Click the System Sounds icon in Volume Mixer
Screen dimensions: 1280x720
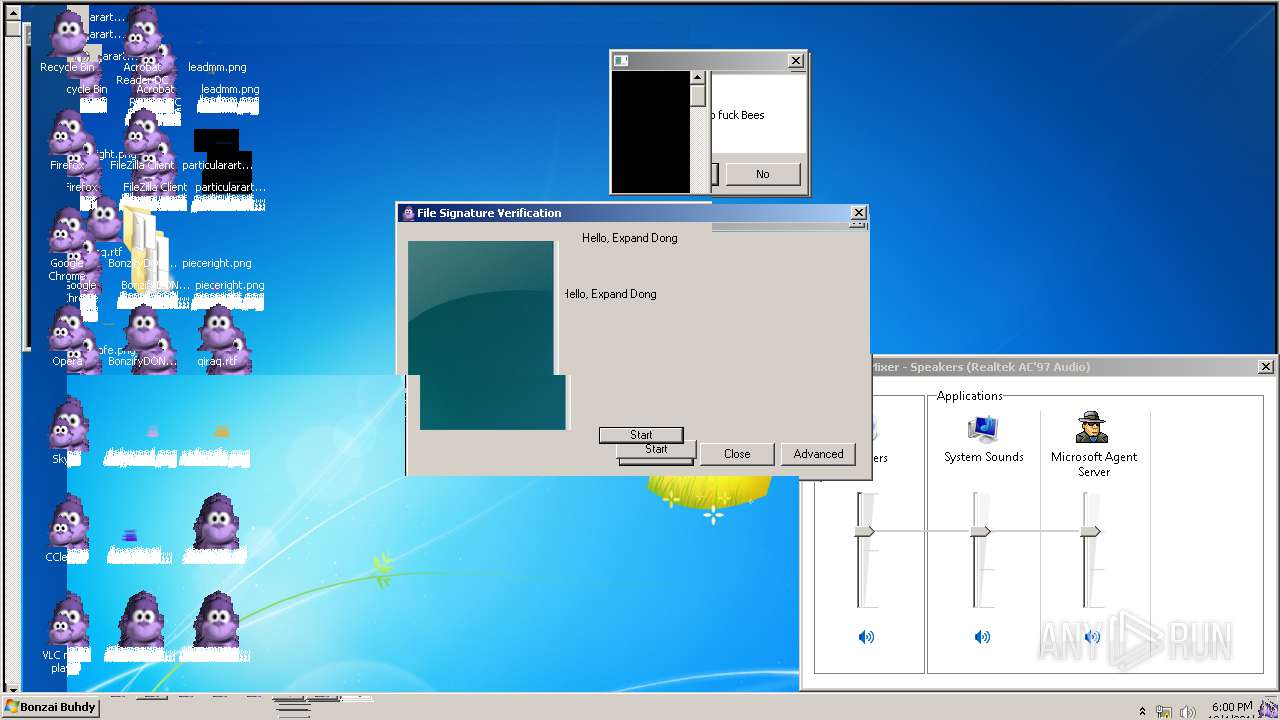[984, 428]
